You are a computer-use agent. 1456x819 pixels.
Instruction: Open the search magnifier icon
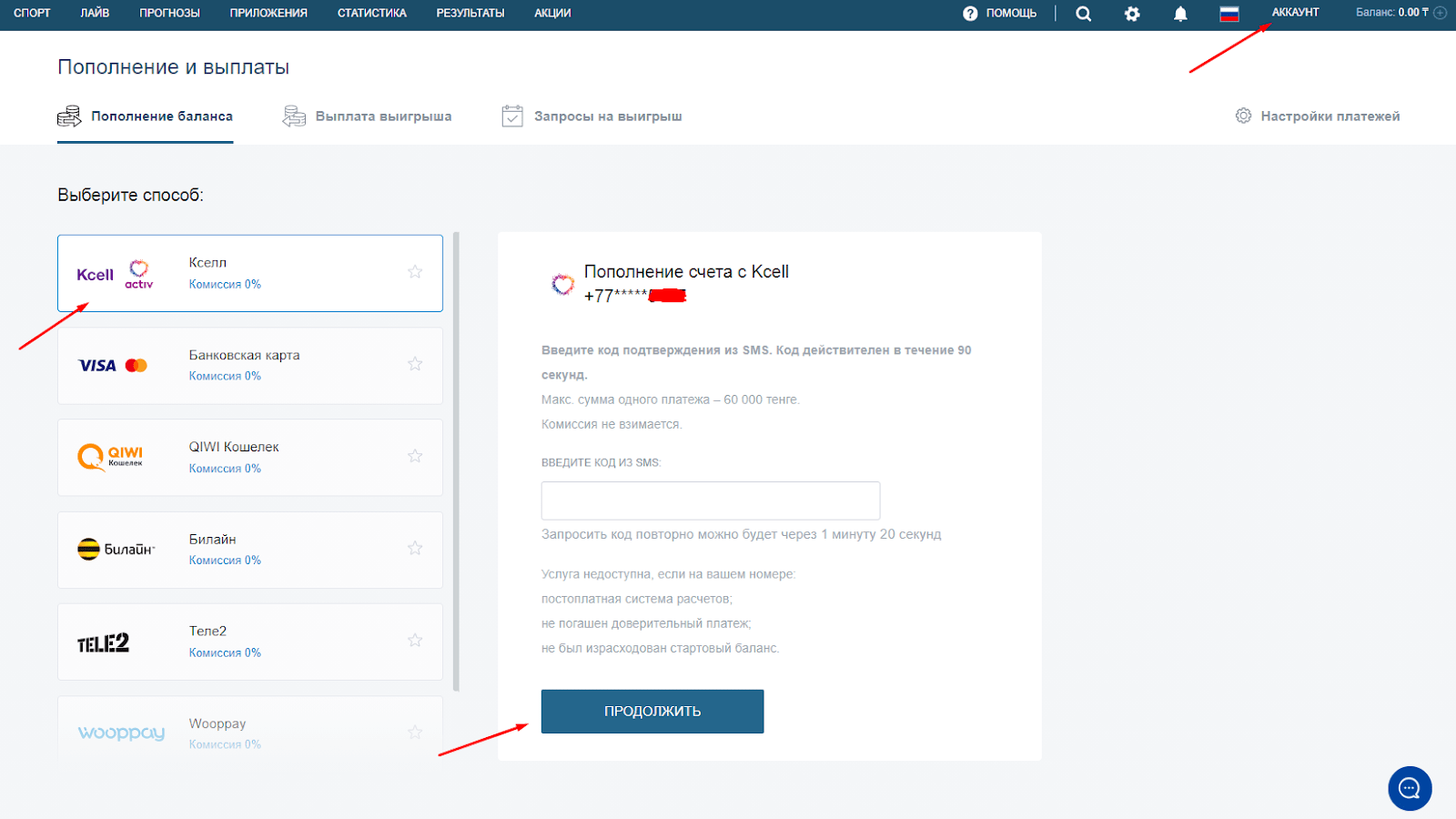pyautogui.click(x=1083, y=14)
